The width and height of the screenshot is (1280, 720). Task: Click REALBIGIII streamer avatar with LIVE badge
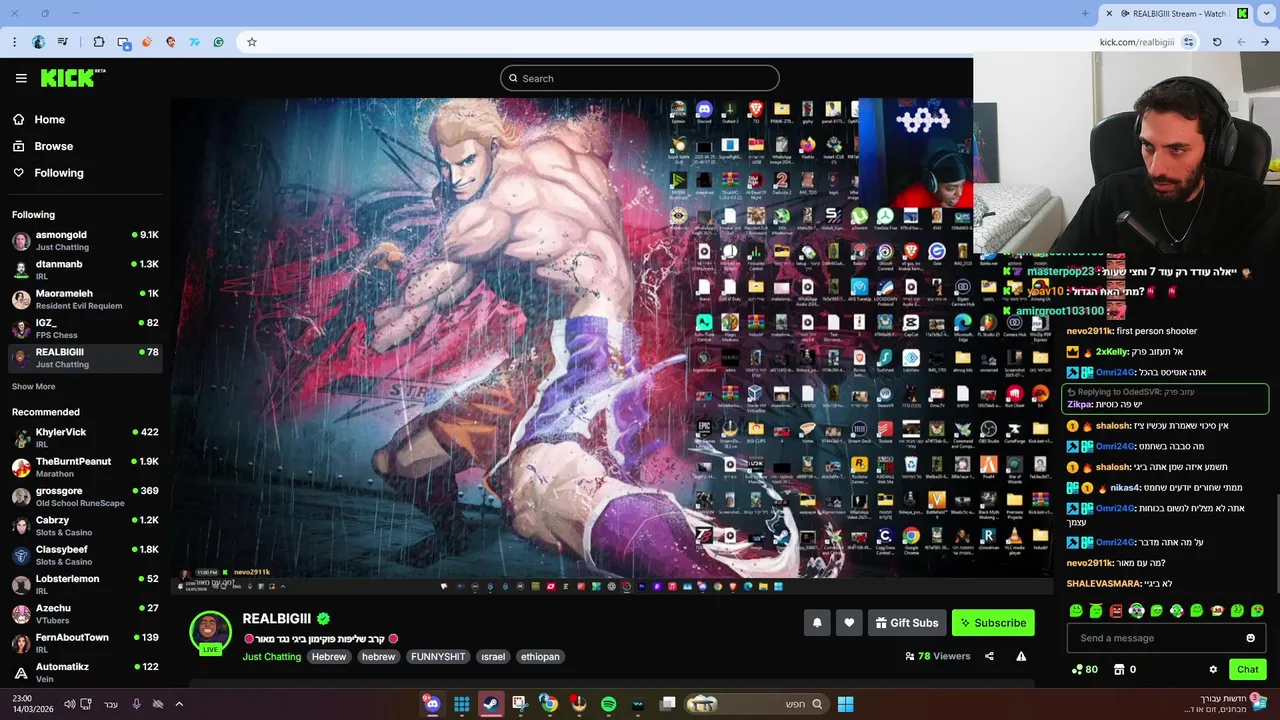[210, 632]
